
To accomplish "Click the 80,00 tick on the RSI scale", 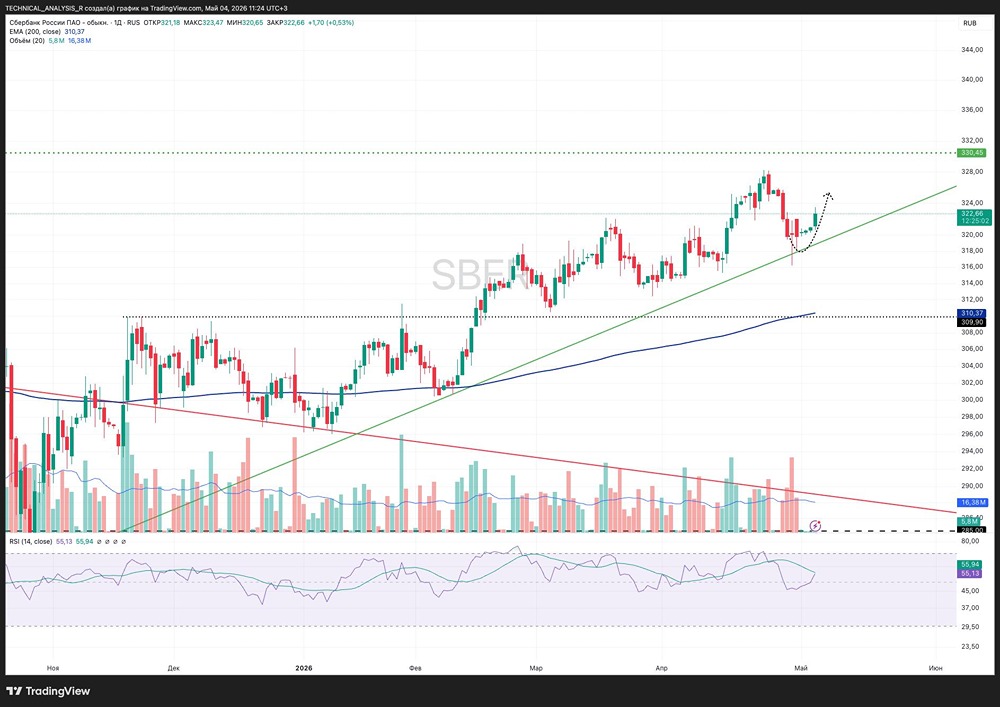I will point(970,541).
